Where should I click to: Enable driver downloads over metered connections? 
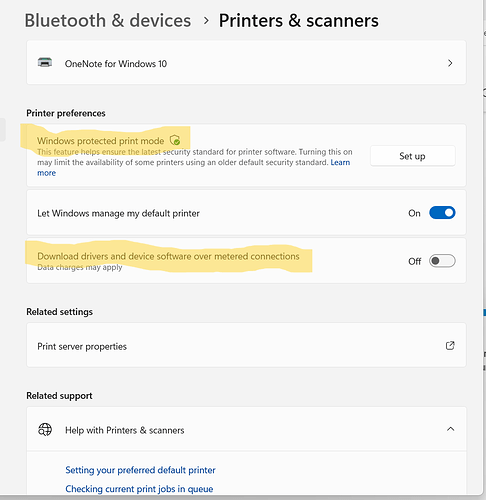[x=442, y=261]
